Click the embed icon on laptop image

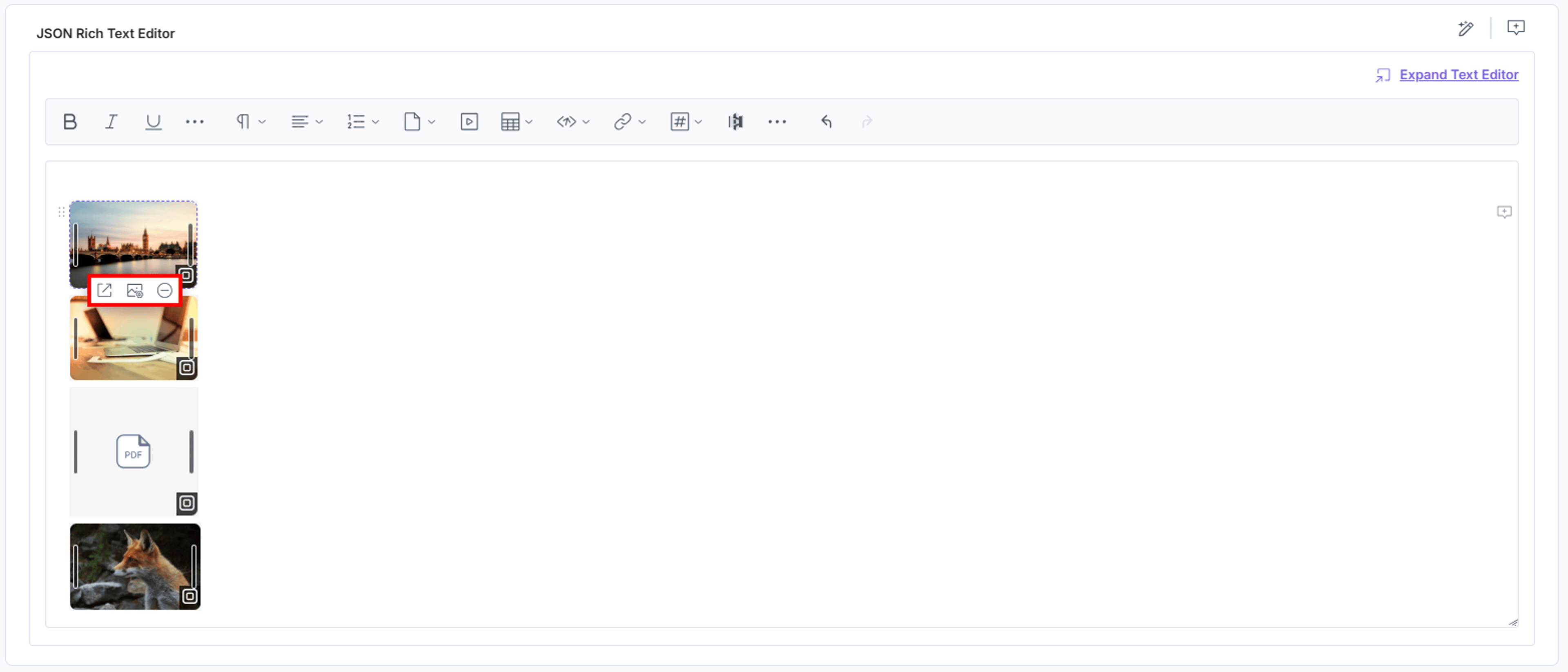click(187, 368)
